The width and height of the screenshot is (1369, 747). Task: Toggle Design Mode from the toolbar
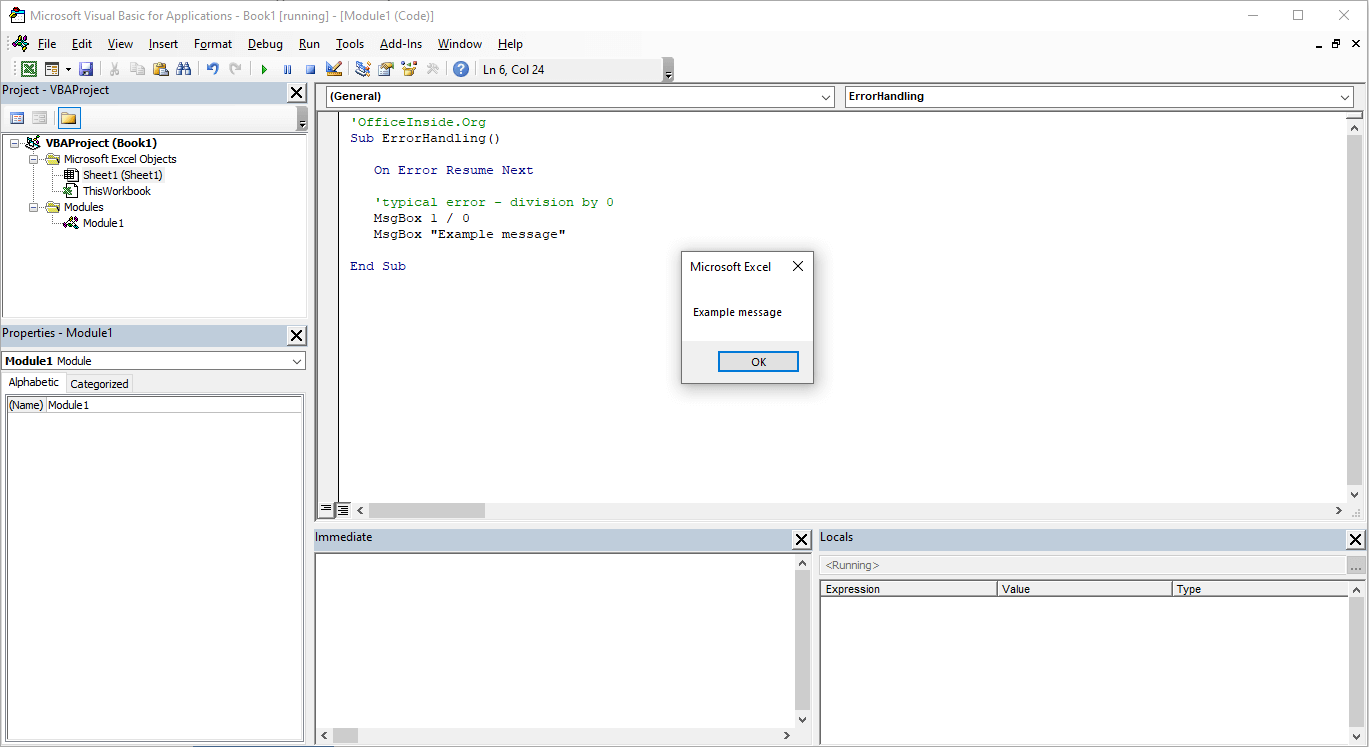click(x=333, y=68)
